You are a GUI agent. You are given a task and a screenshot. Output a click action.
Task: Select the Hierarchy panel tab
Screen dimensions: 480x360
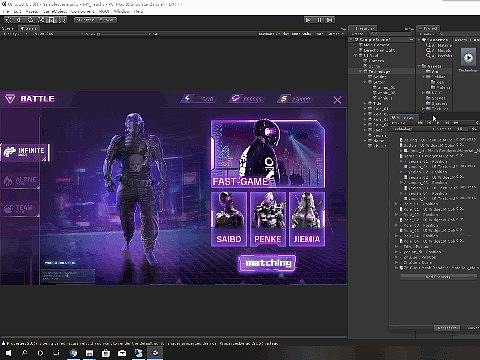[363, 29]
